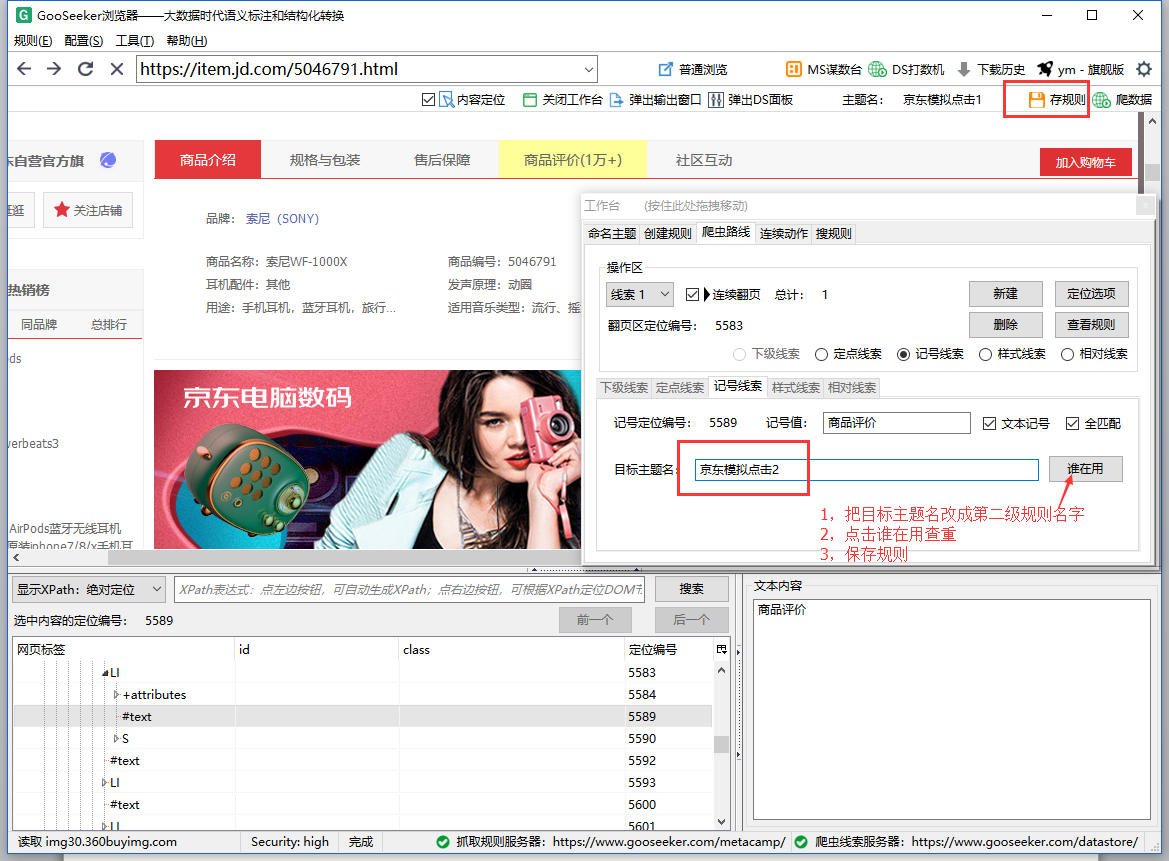The image size is (1169, 861).
Task: Select the 样式线索 radio button
Action: (x=986, y=354)
